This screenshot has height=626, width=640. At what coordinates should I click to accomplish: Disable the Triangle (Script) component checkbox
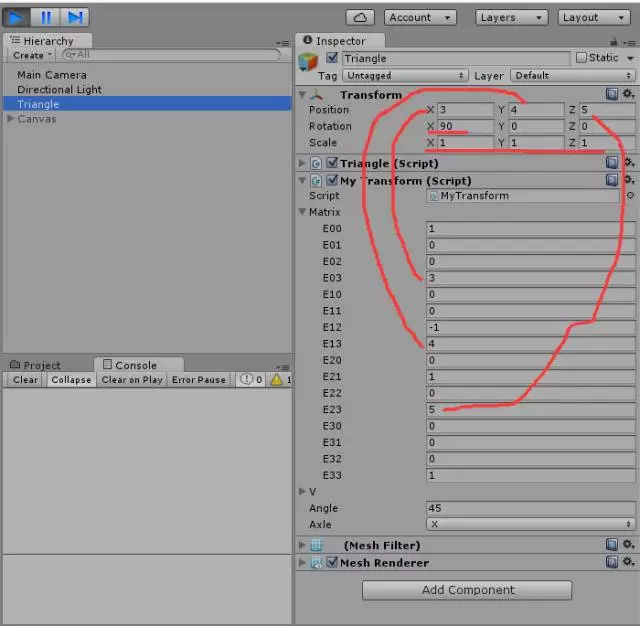[x=332, y=163]
